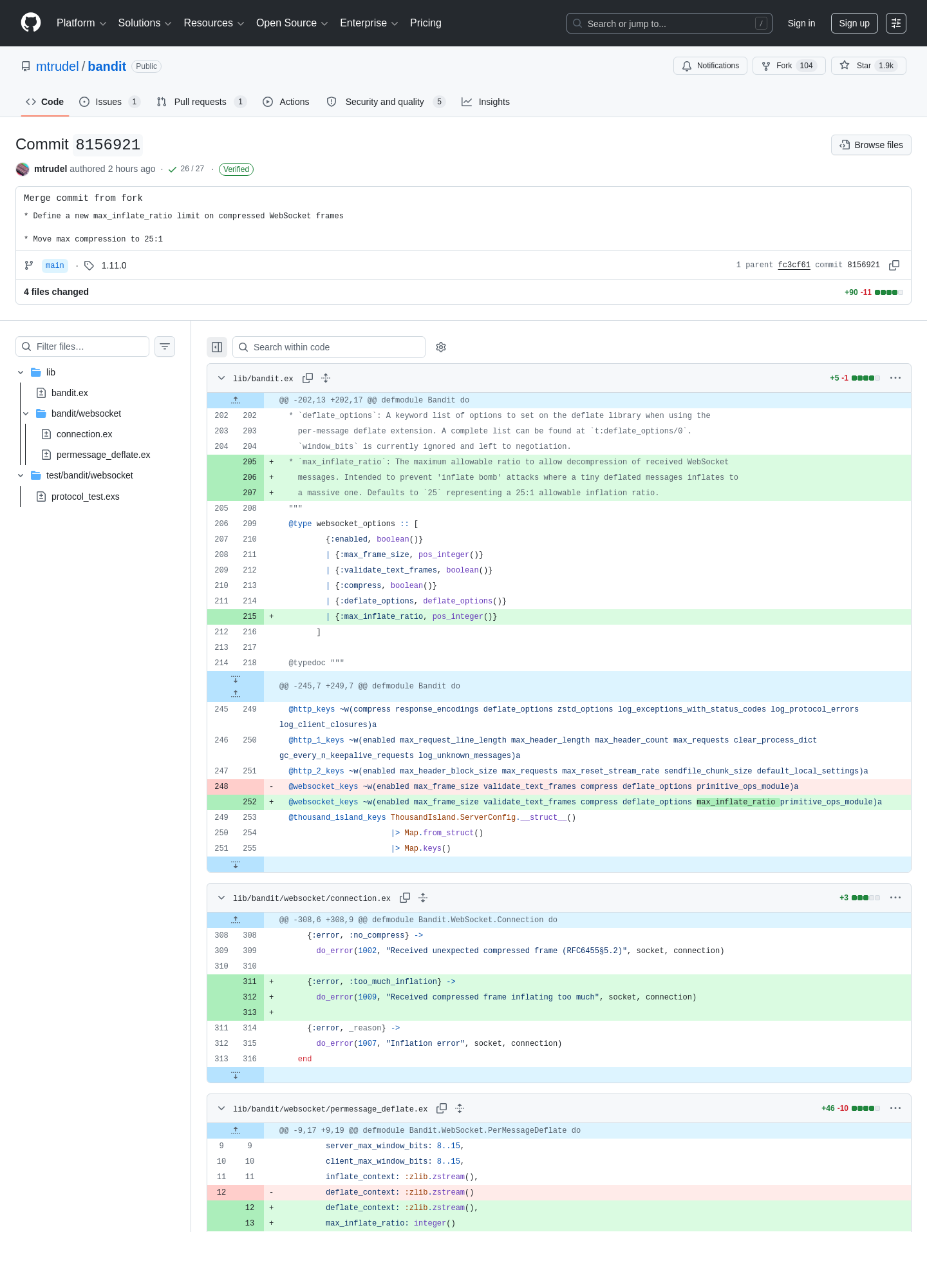Copy the full commit SHA
The height and width of the screenshot is (1288, 927).
(x=894, y=265)
